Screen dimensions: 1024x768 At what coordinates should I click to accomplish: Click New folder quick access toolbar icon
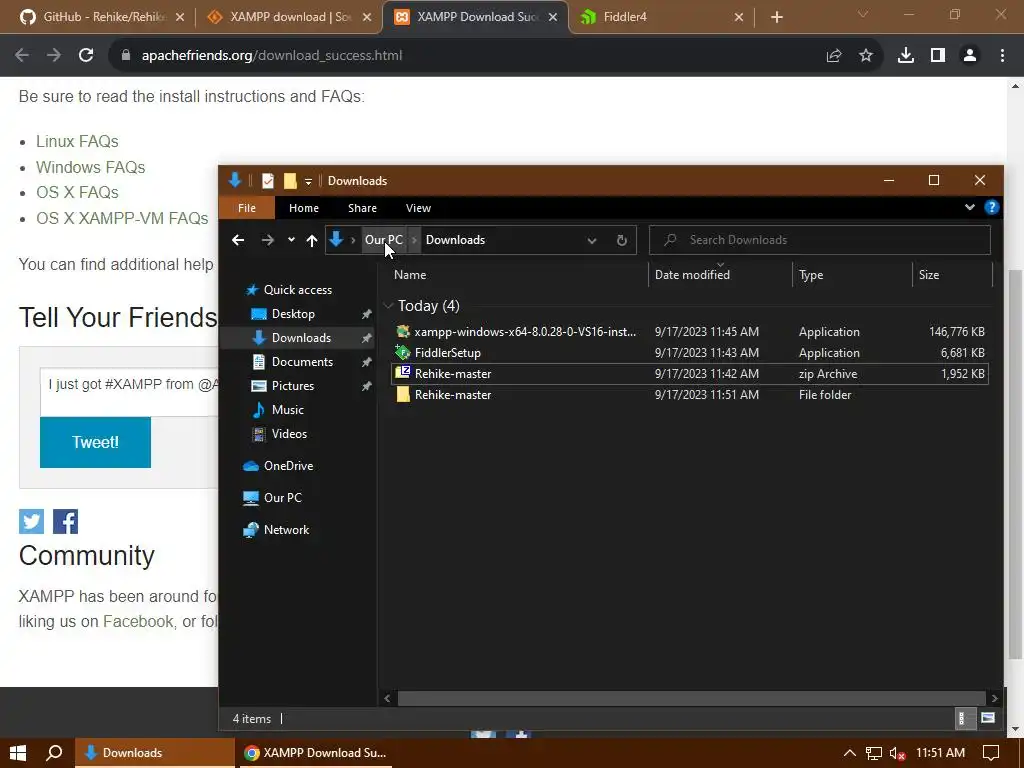coord(290,181)
